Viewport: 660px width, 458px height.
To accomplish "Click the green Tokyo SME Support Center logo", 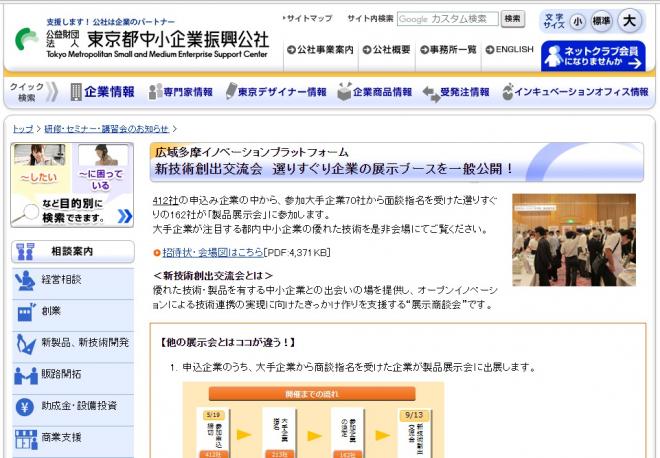I will point(26,39).
